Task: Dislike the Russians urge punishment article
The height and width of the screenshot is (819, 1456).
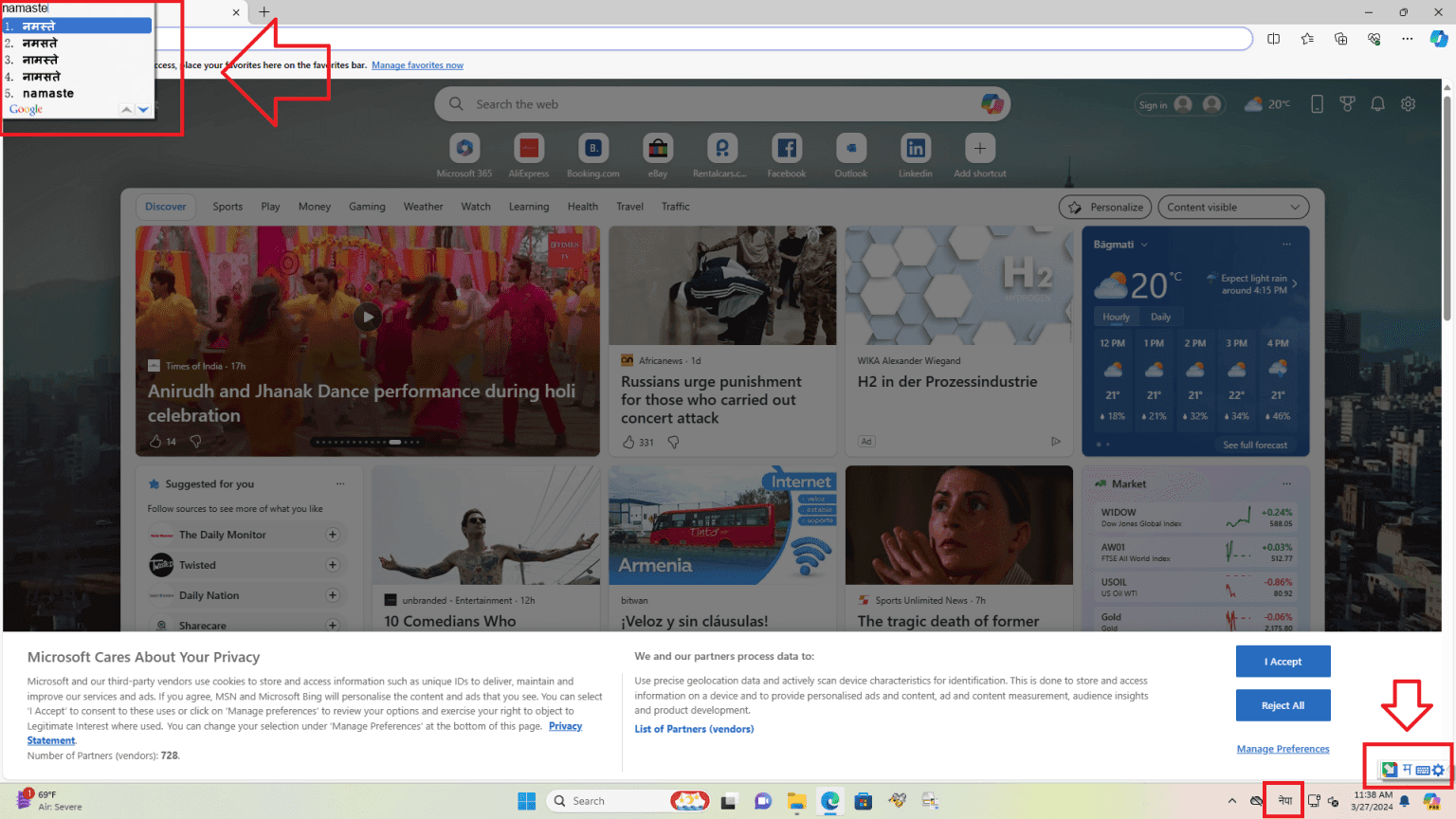Action: tap(674, 443)
